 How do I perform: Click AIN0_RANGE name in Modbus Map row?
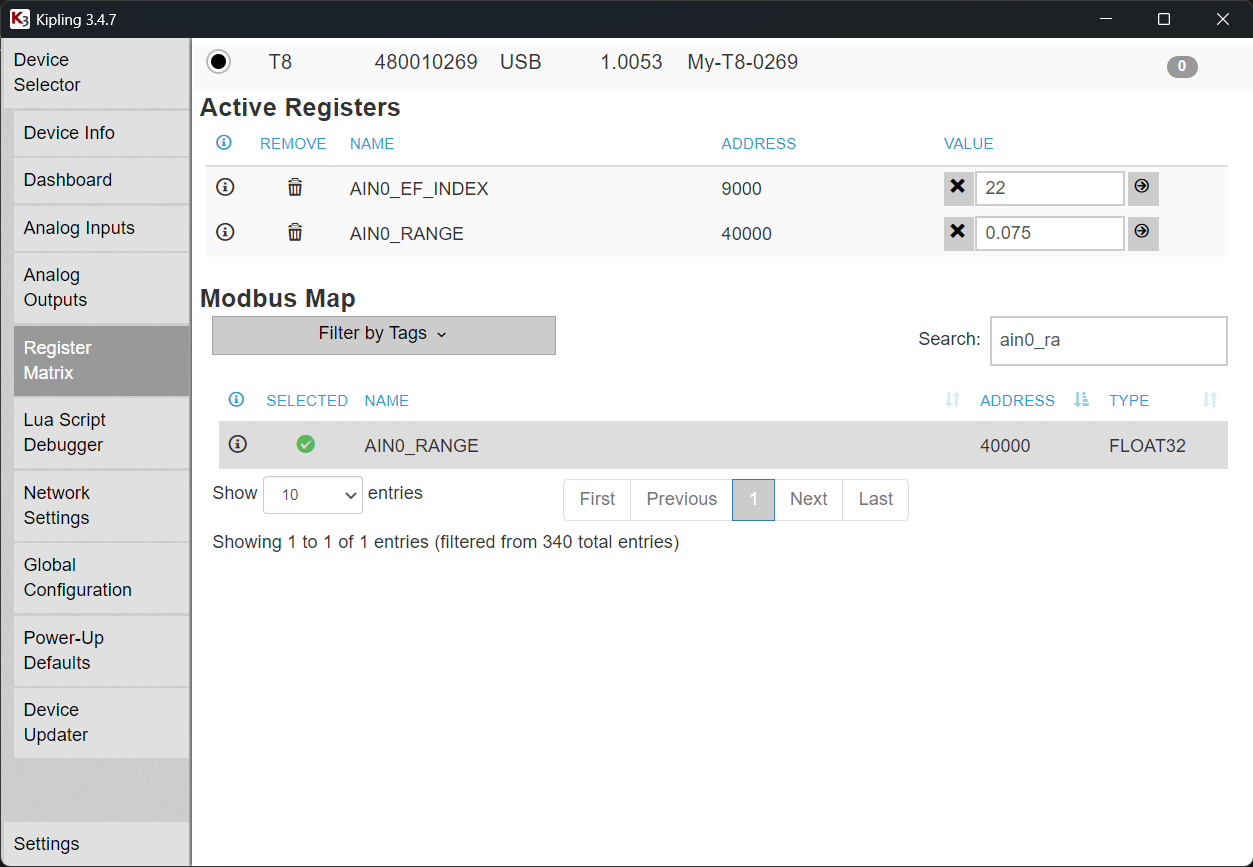point(421,446)
